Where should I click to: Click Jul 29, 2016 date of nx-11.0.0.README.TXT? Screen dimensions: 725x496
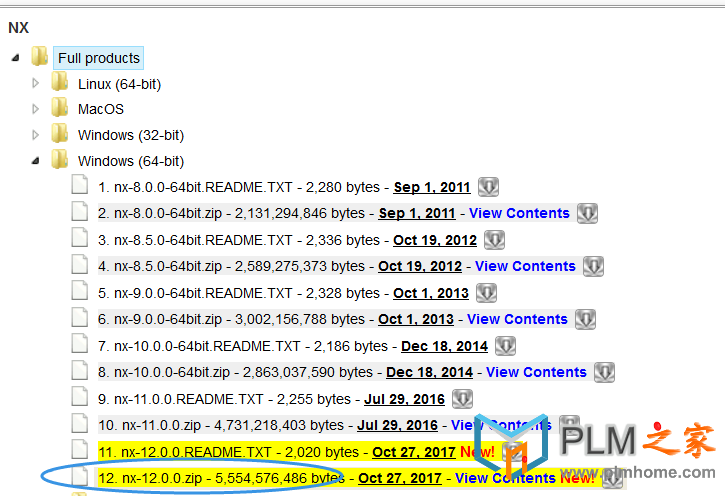[x=405, y=399]
